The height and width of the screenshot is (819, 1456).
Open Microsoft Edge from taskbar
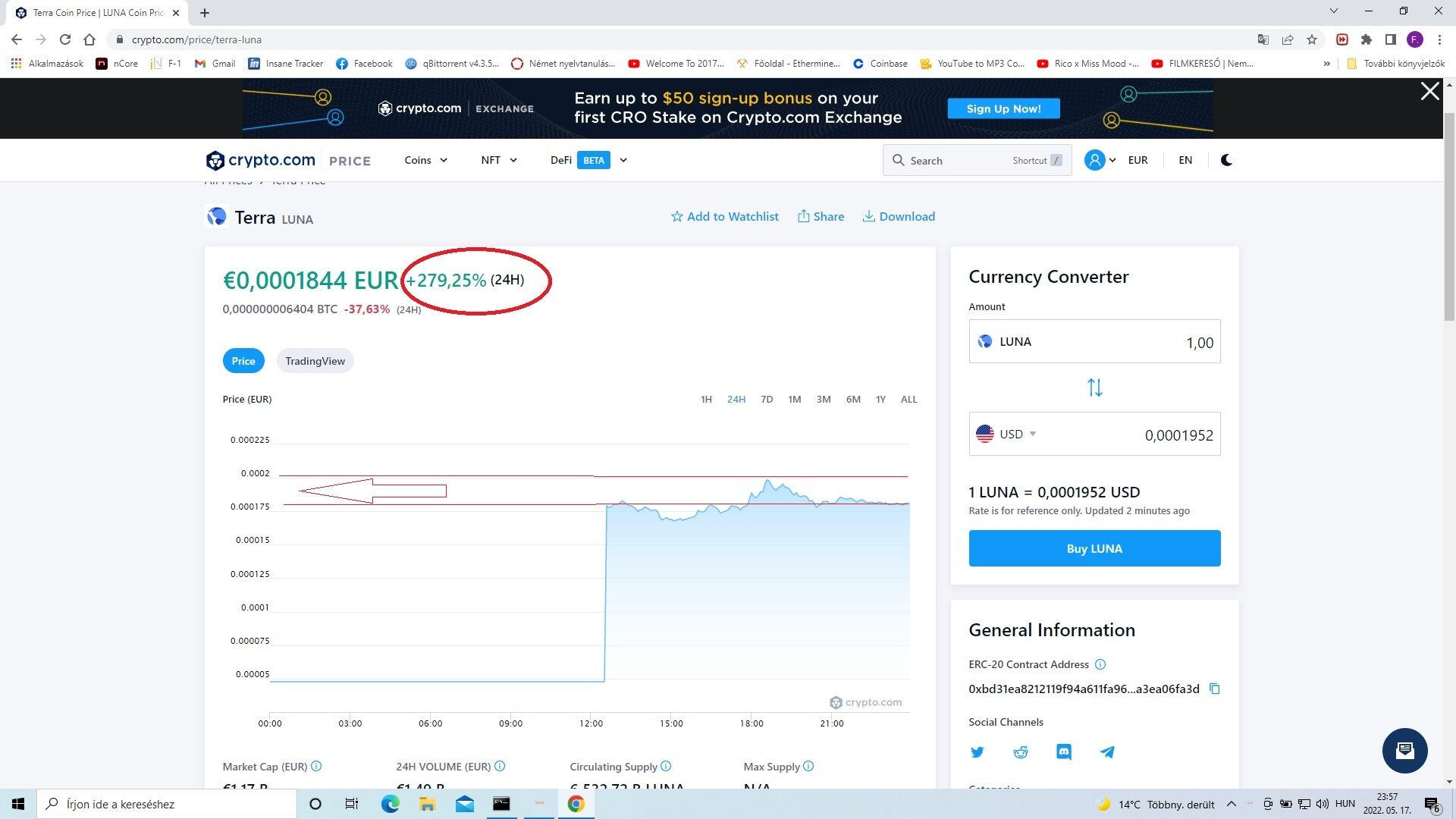390,804
